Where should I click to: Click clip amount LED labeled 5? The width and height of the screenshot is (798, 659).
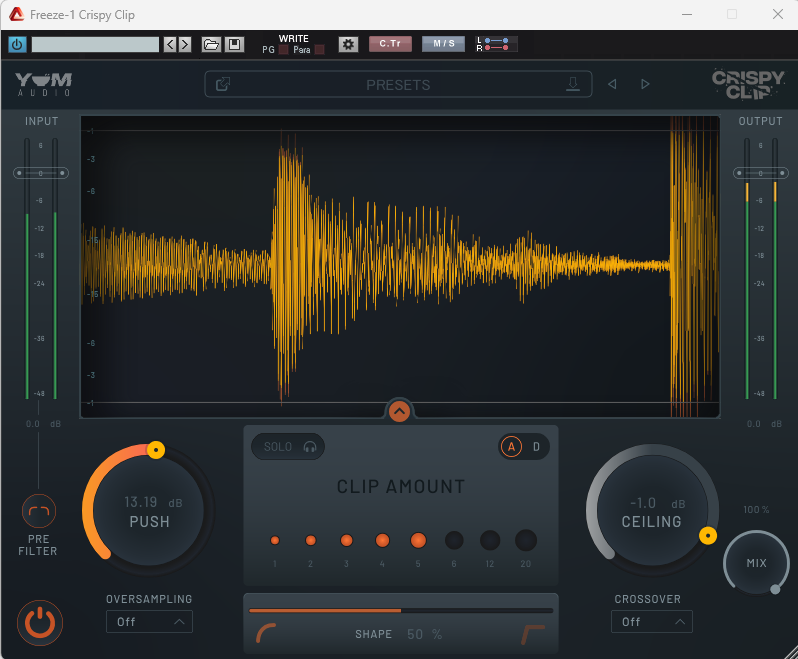(418, 540)
